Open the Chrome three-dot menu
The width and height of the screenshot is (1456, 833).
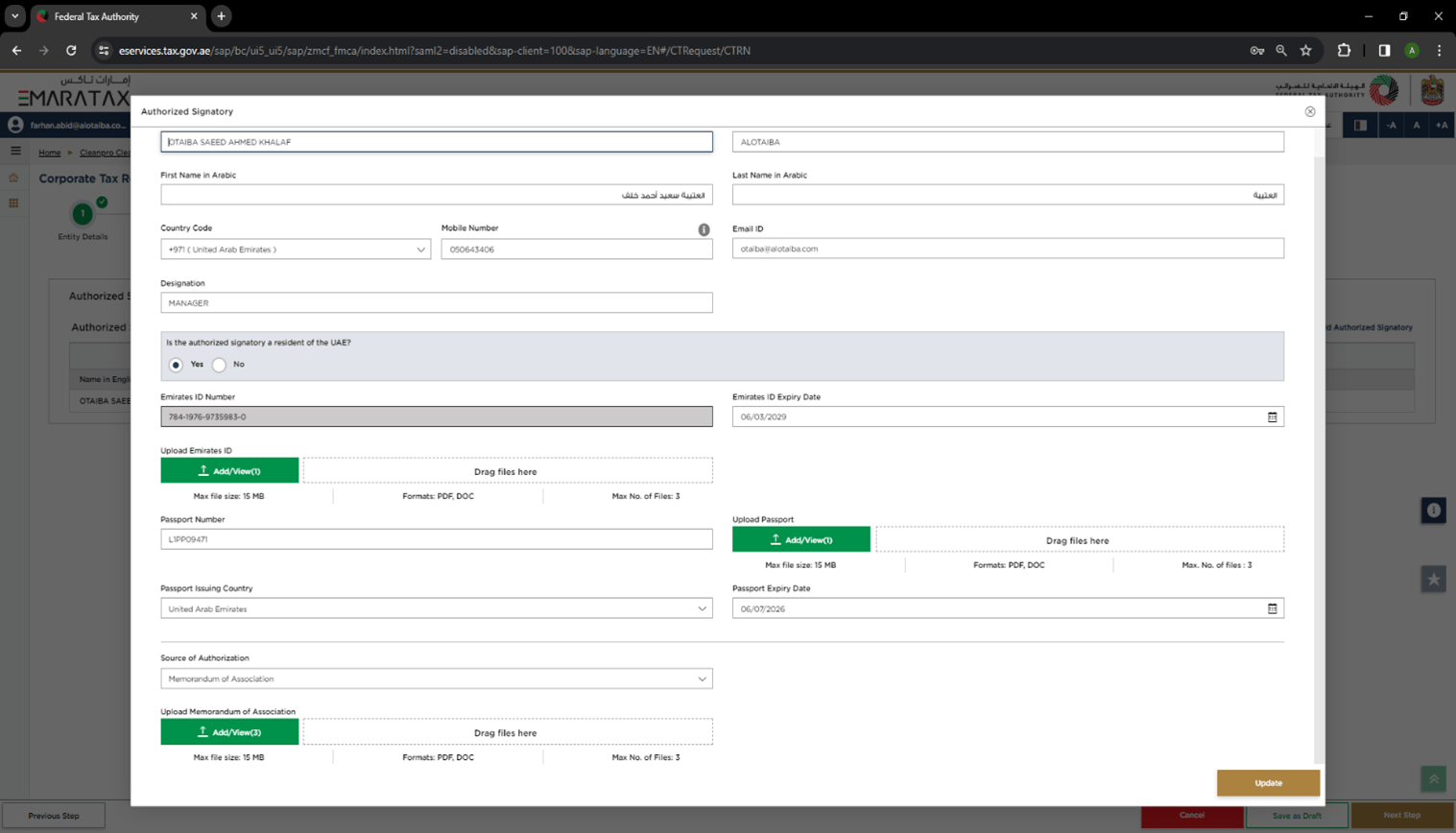tap(1439, 51)
